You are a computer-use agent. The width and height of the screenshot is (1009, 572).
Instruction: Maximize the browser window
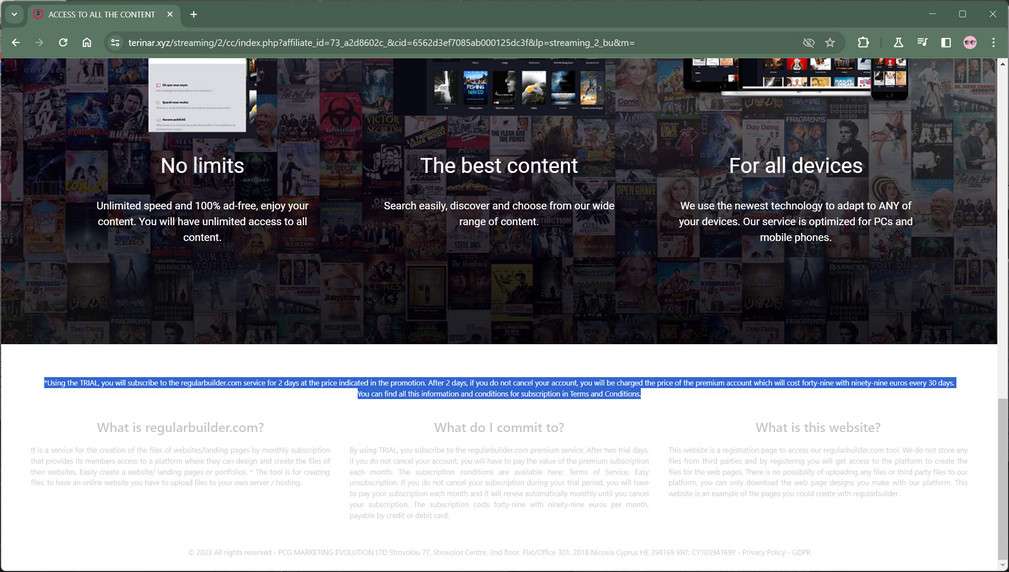pos(963,14)
